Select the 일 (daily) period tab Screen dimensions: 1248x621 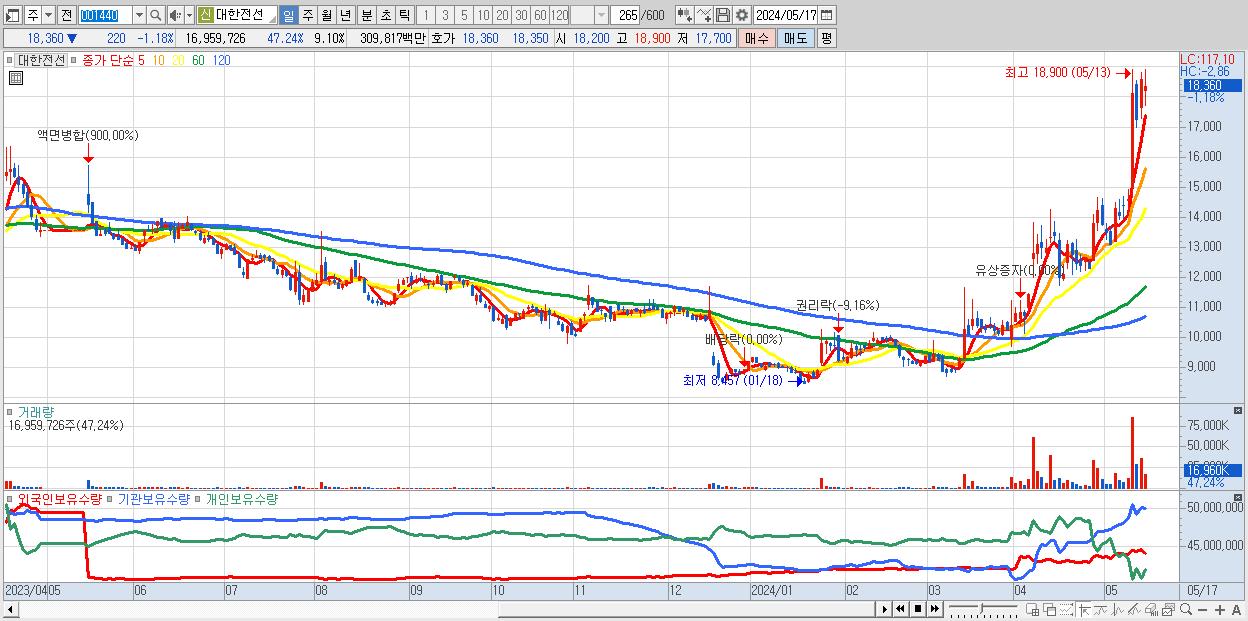(x=288, y=15)
